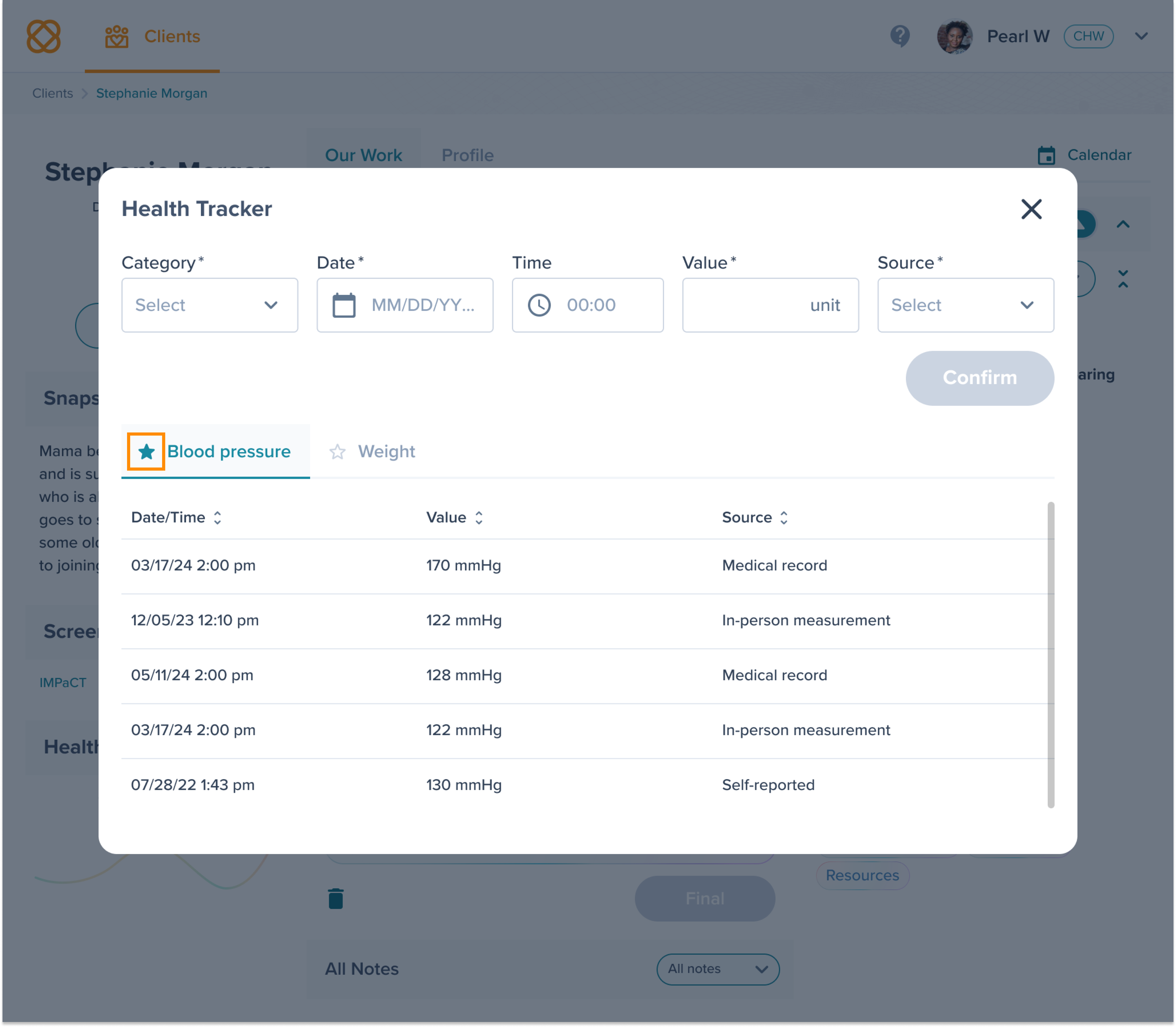Click the health records table scrollbar
Image resolution: width=1176 pixels, height=1027 pixels.
[x=1051, y=655]
